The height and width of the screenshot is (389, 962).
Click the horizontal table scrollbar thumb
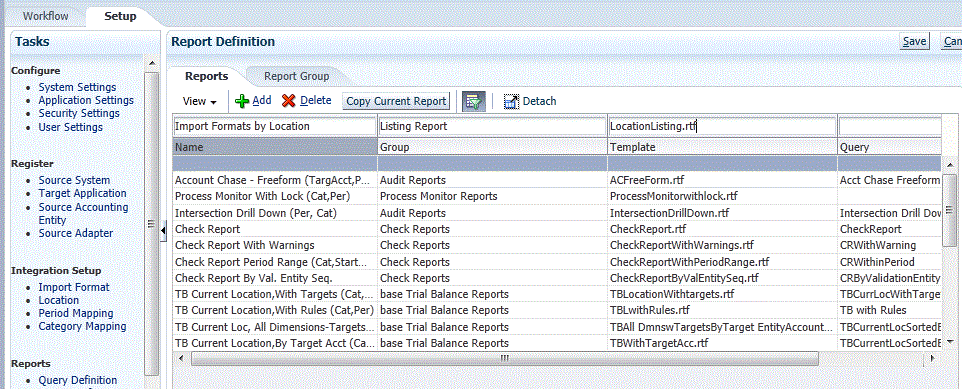pyautogui.click(x=504, y=358)
